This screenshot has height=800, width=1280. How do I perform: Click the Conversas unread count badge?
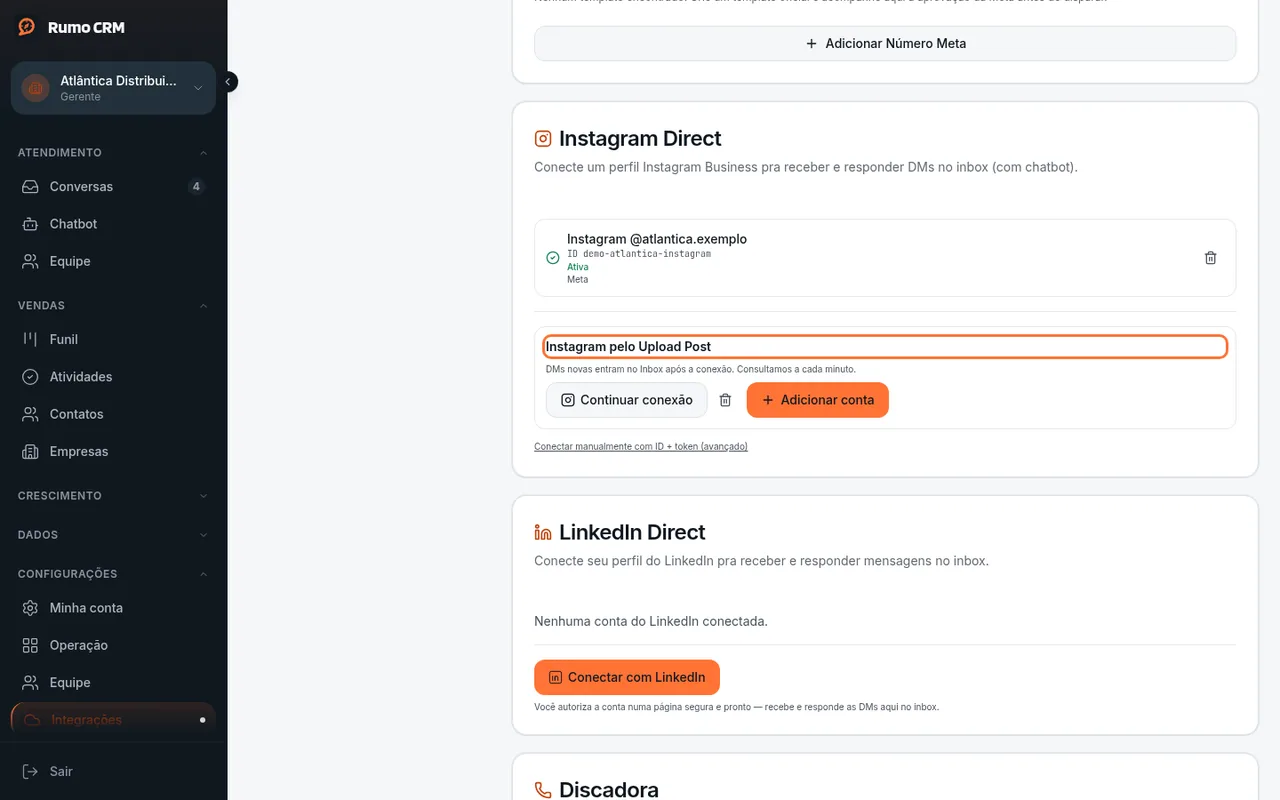click(196, 187)
